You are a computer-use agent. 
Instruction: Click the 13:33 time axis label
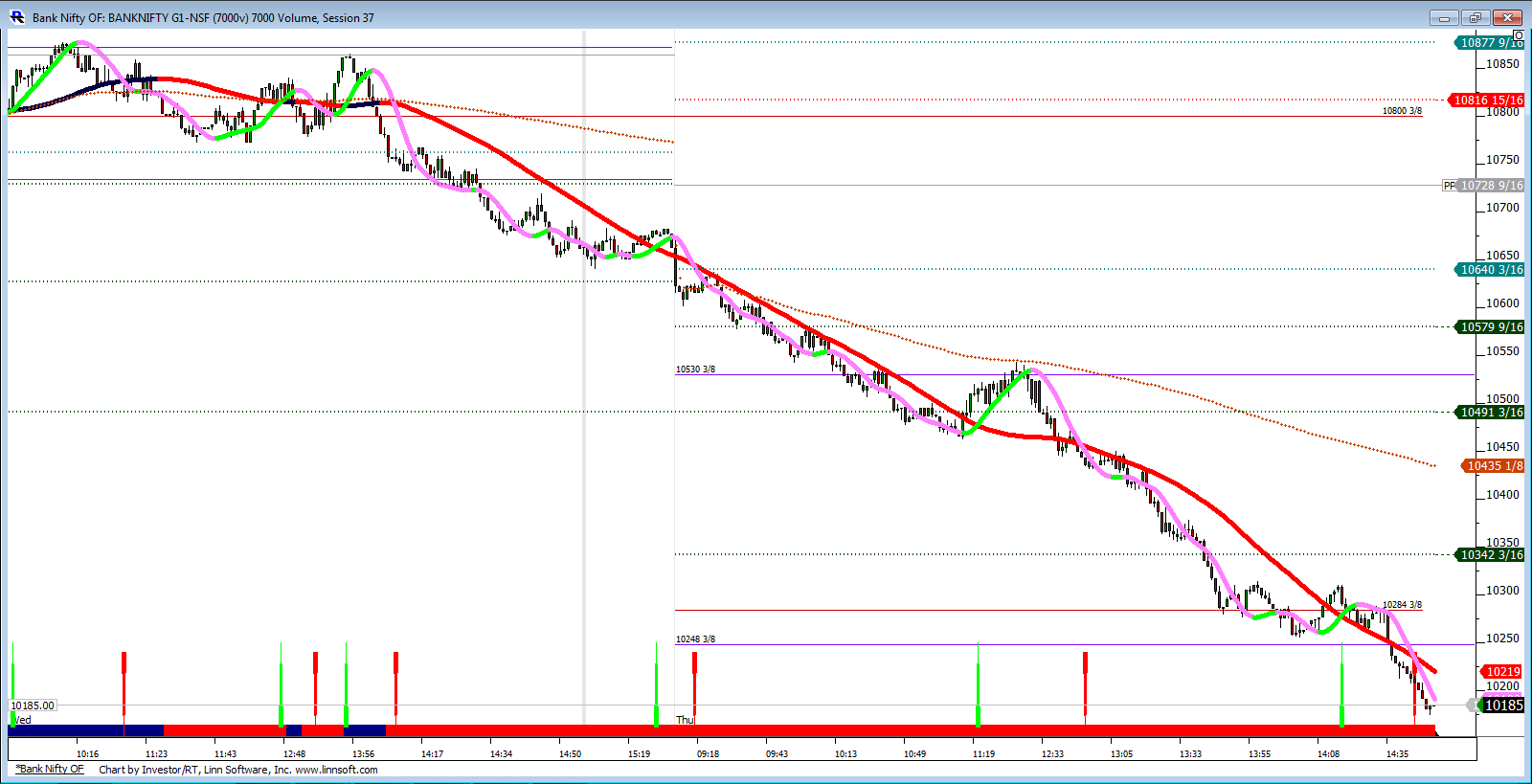(x=1190, y=753)
